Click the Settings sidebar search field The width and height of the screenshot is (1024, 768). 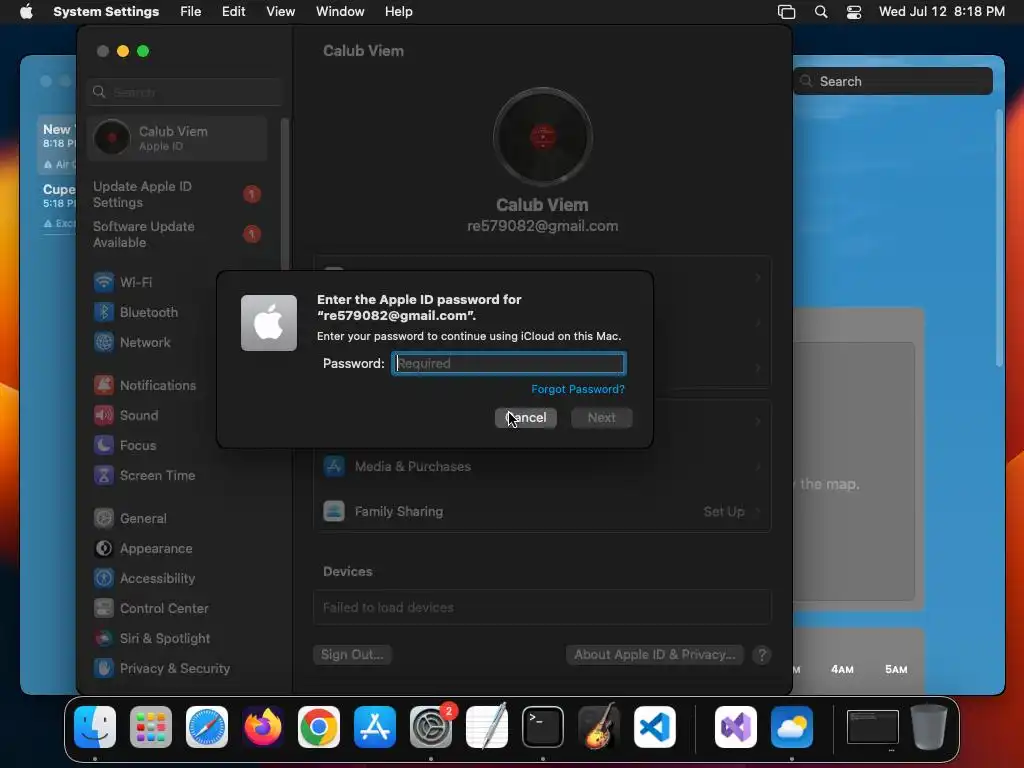(x=185, y=92)
